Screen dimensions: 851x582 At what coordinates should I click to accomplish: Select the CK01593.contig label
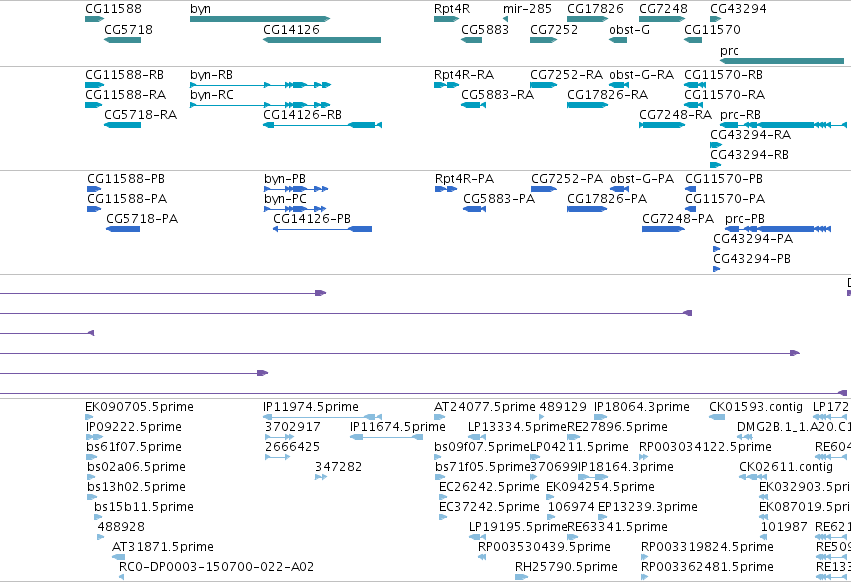[x=755, y=407]
